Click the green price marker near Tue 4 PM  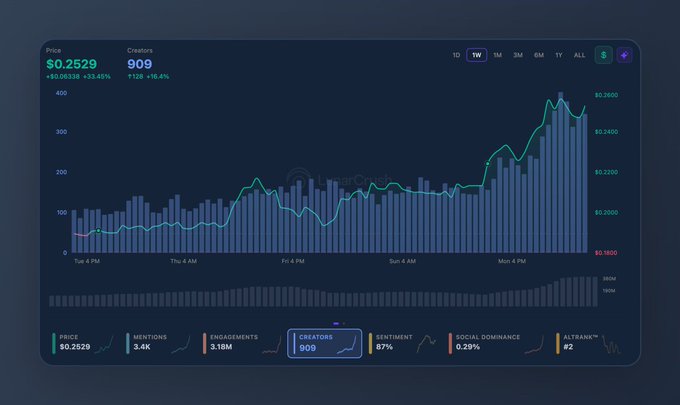(98, 231)
